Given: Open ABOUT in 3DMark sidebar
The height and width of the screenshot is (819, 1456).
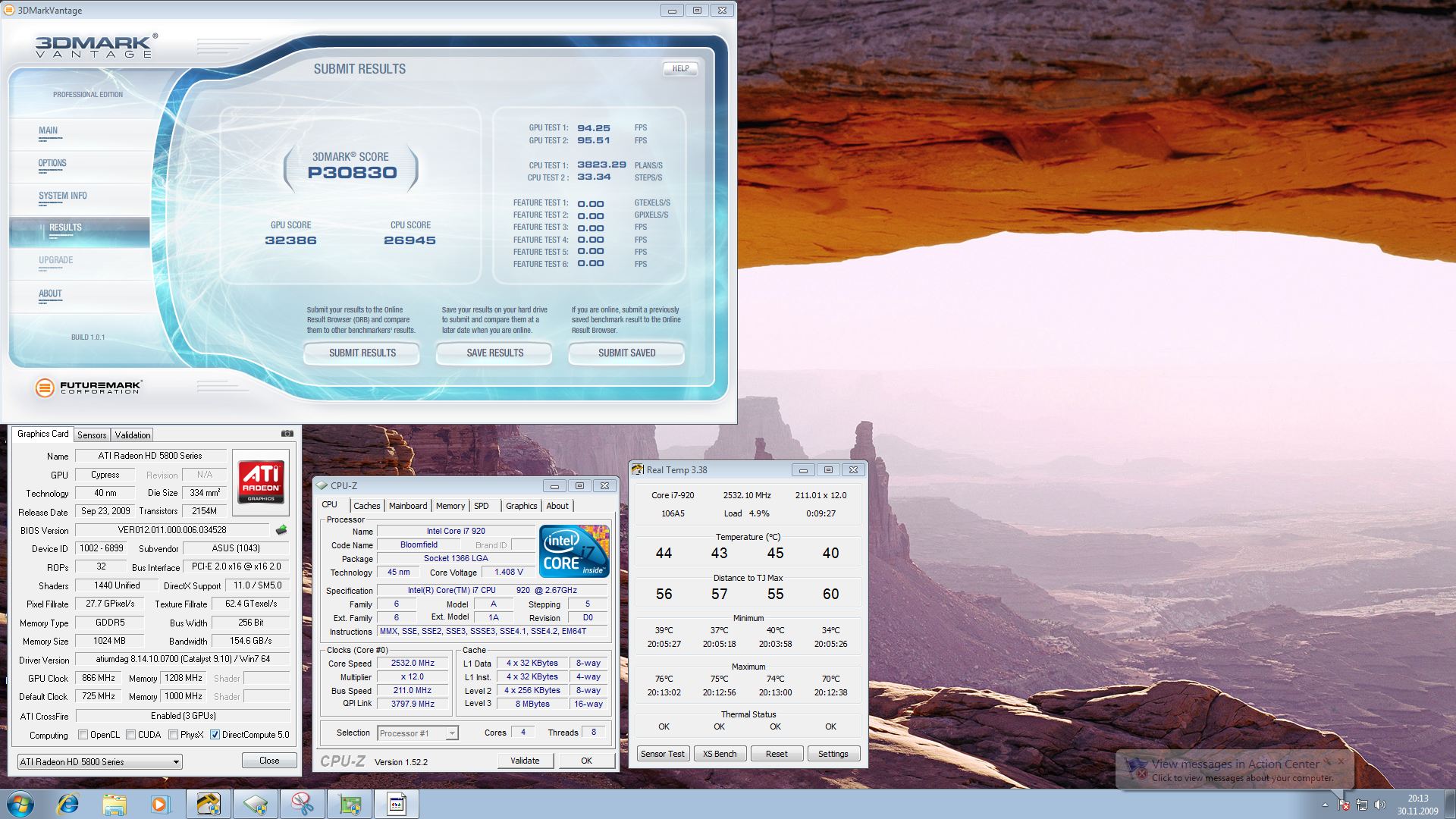Looking at the screenshot, I should pyautogui.click(x=50, y=294).
